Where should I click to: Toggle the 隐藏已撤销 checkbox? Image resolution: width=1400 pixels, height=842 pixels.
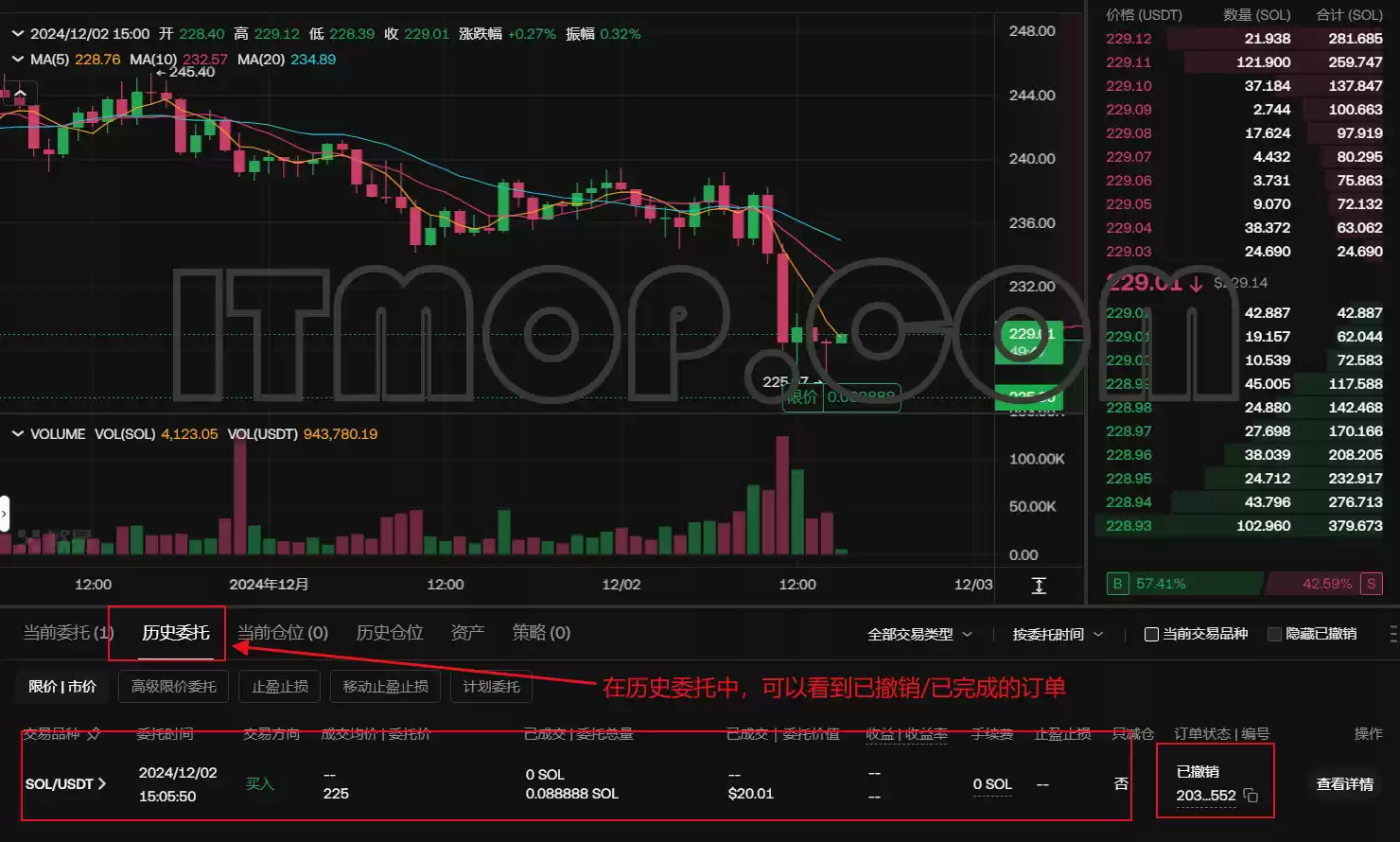[1274, 634]
